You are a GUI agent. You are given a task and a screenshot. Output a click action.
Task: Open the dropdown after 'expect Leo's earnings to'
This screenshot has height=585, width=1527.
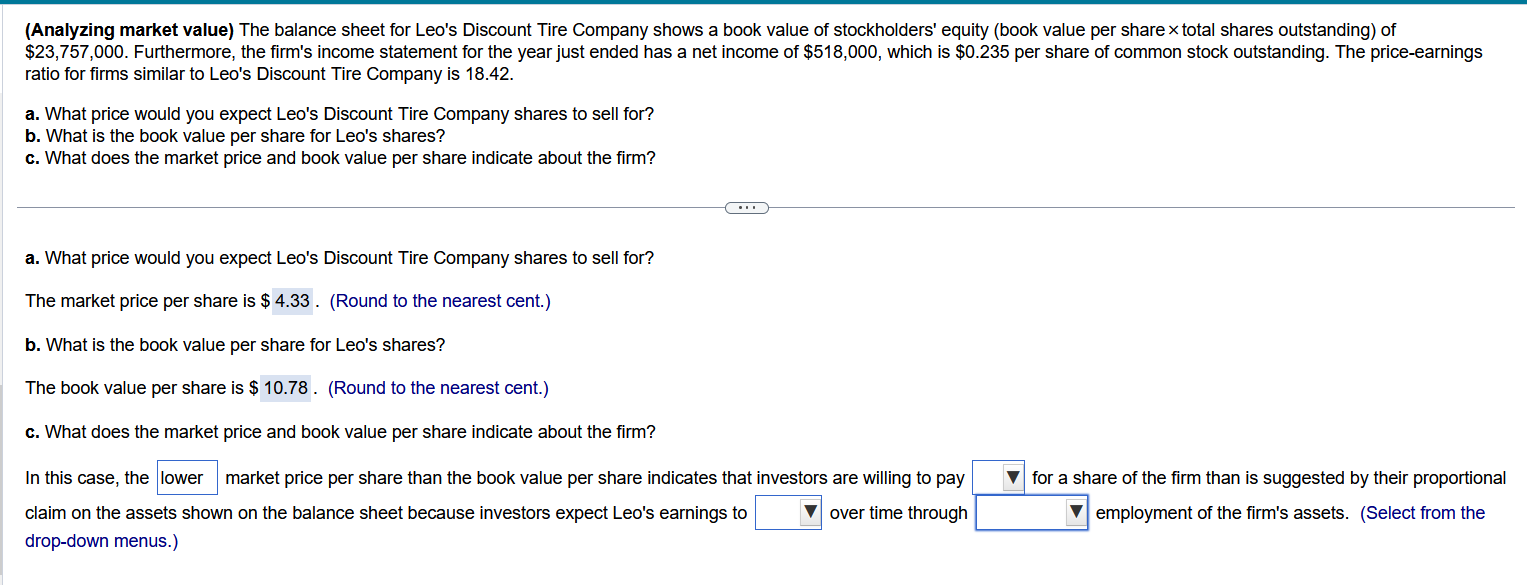coord(788,512)
